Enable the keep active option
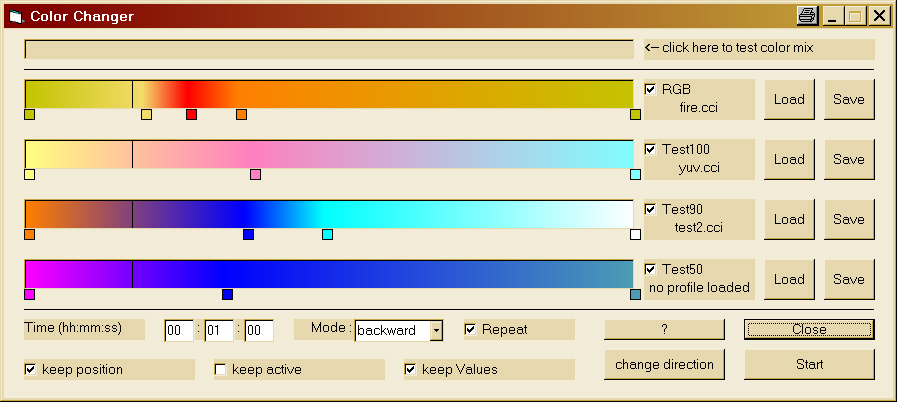Viewport: 897px width, 402px height. pos(220,369)
